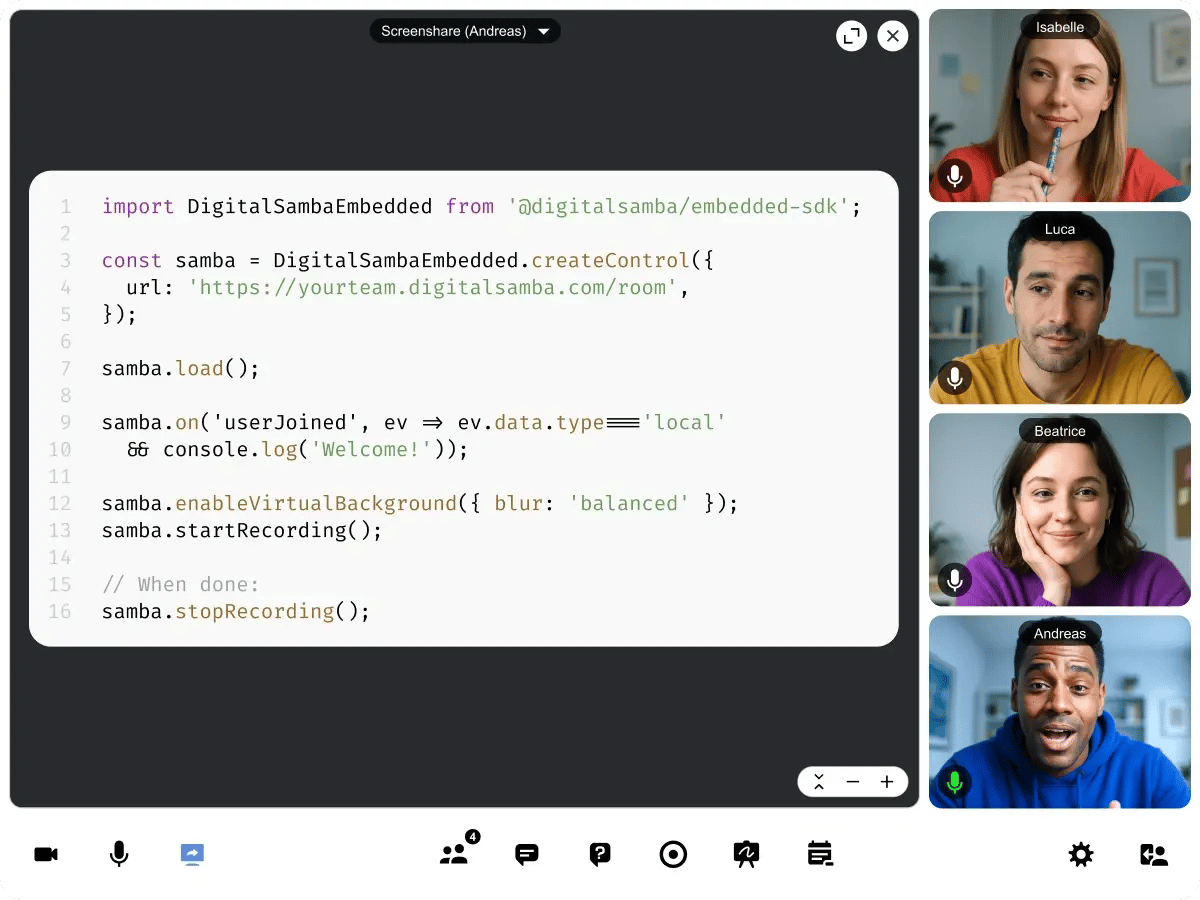Click the 'samba.load();' code line
This screenshot has width=1200, height=900.
181,369
